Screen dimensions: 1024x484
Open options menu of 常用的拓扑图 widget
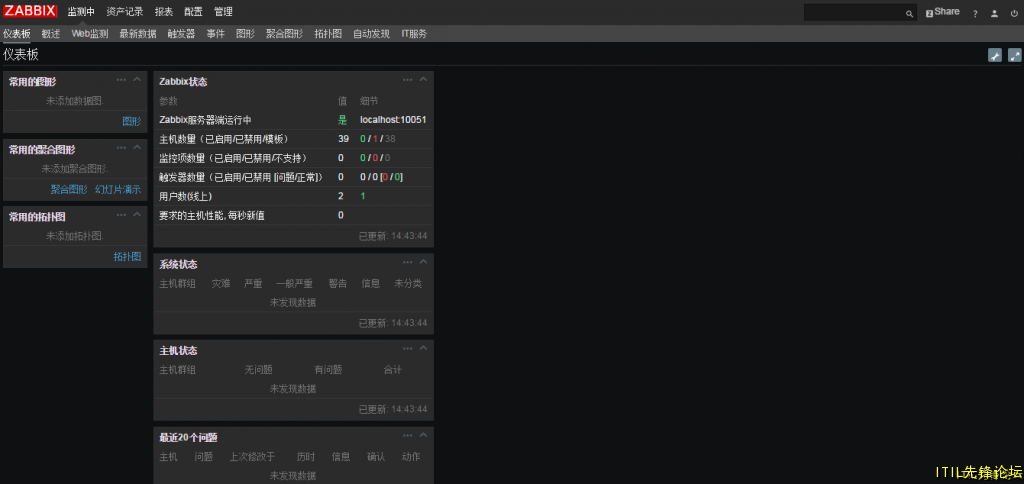(121, 215)
